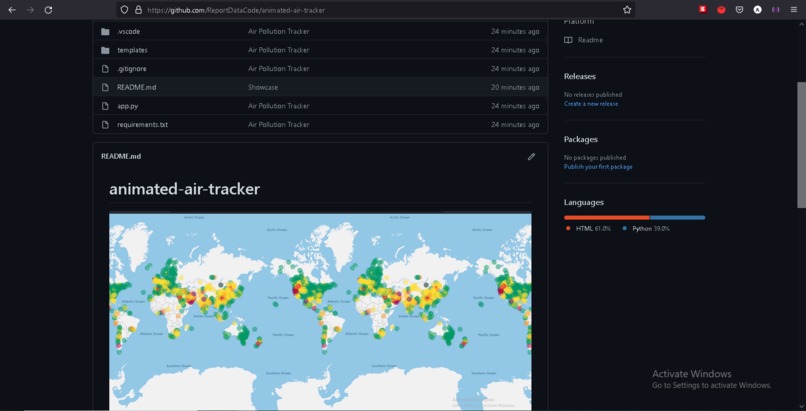Open the app.py file
This screenshot has width=806, height=411.
click(127, 106)
